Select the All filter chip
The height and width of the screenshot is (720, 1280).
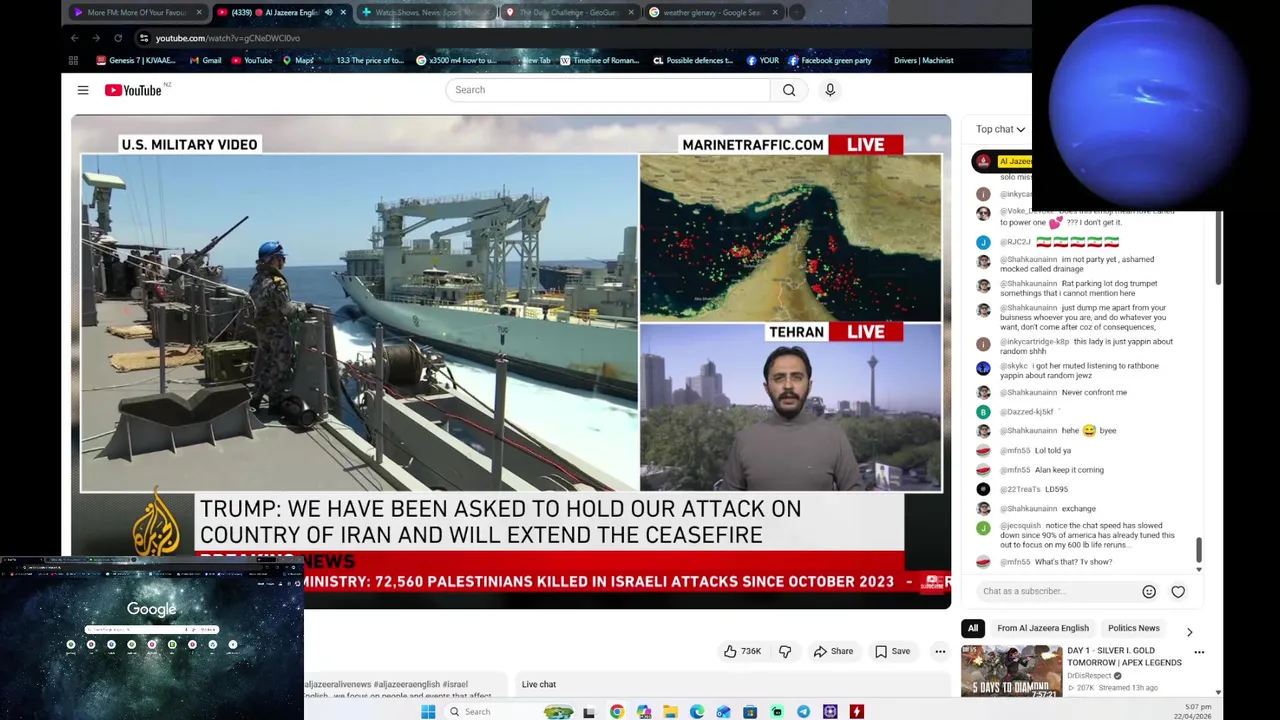[973, 628]
